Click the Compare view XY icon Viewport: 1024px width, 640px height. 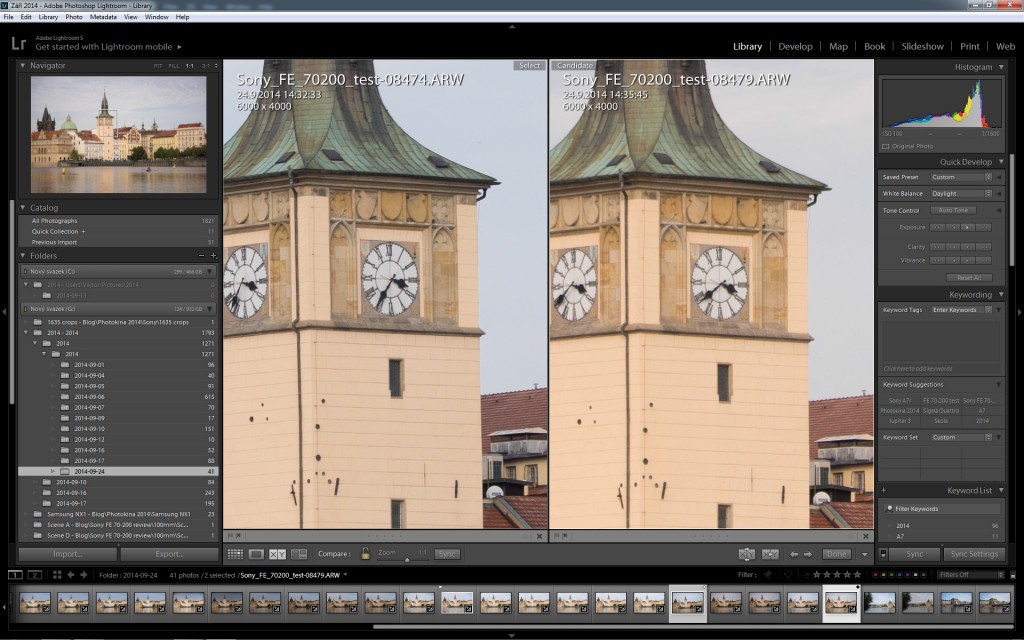pyautogui.click(x=277, y=553)
